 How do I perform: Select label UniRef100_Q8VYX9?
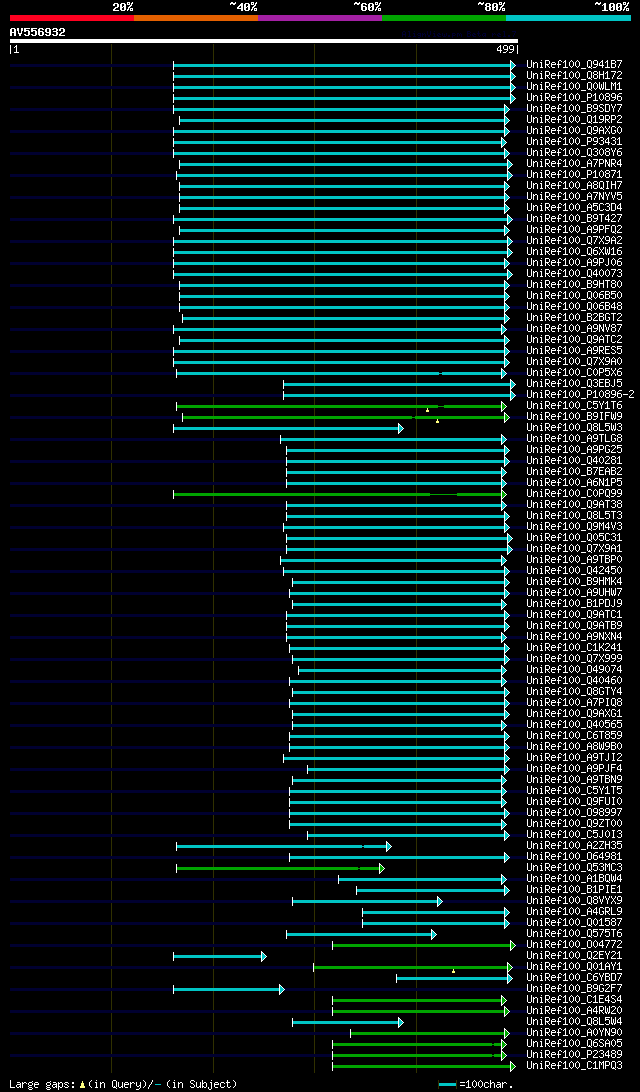pyautogui.click(x=575, y=900)
